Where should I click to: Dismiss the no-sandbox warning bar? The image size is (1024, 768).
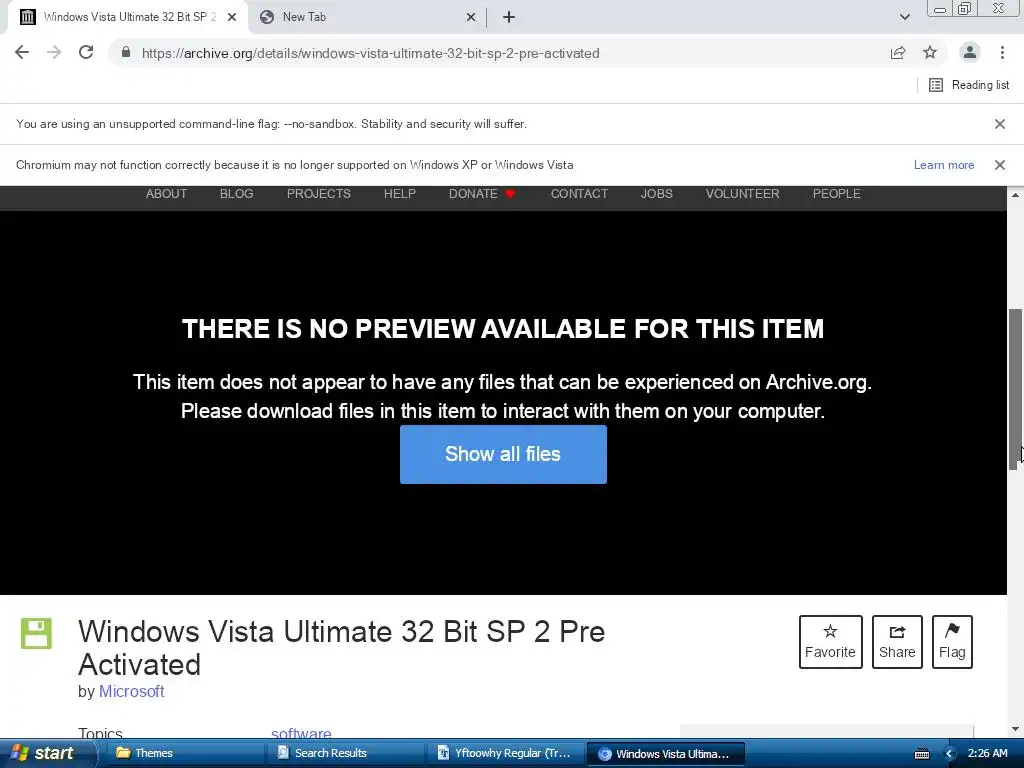999,124
